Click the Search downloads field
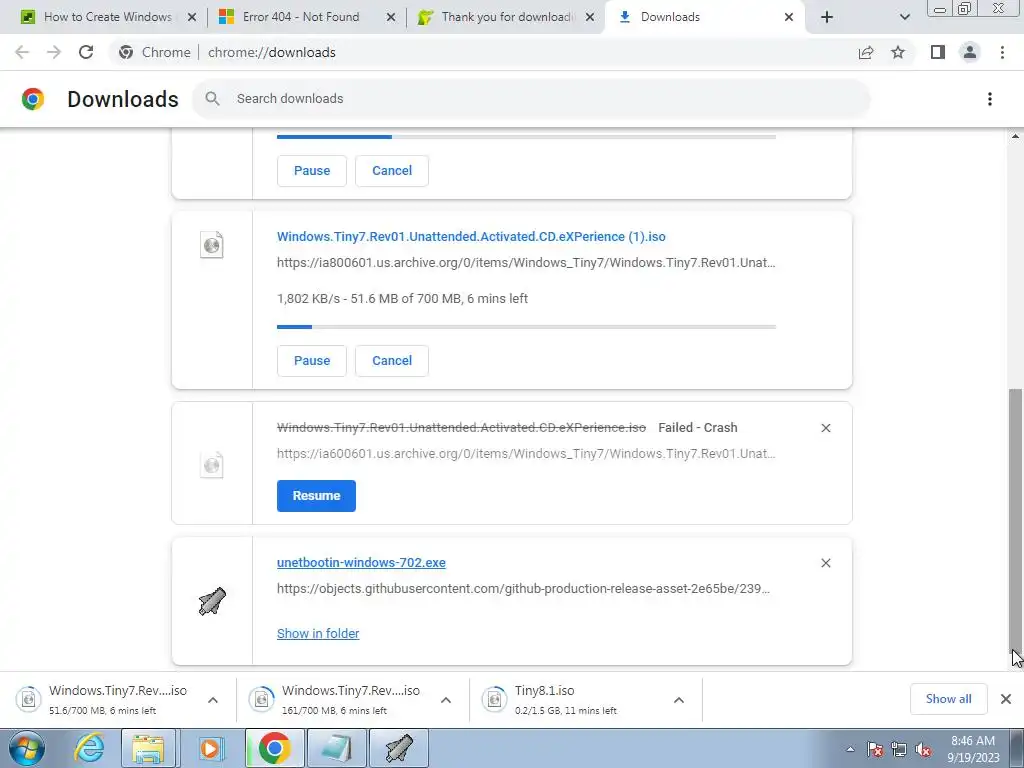1024x768 pixels. coord(531,99)
